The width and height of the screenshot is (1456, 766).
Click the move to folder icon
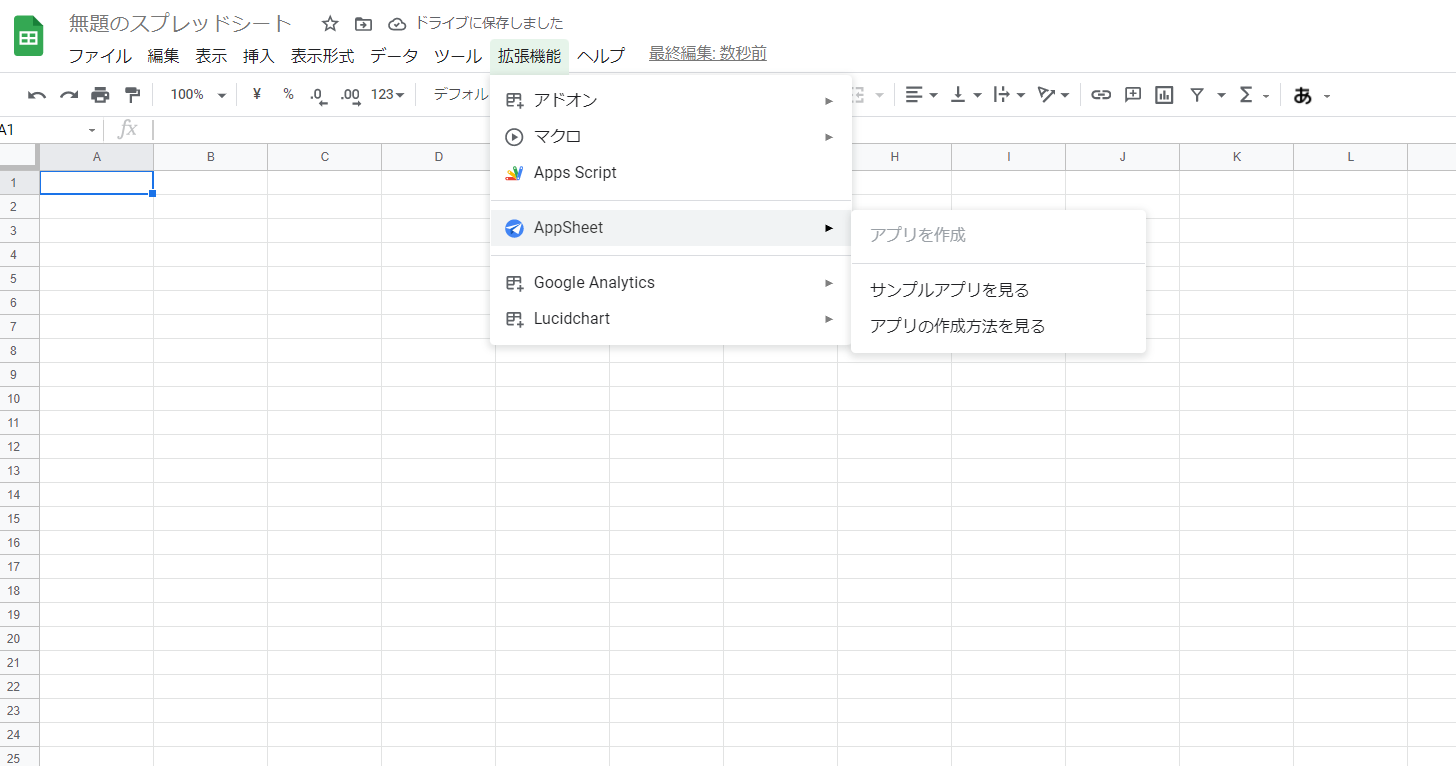pos(363,23)
